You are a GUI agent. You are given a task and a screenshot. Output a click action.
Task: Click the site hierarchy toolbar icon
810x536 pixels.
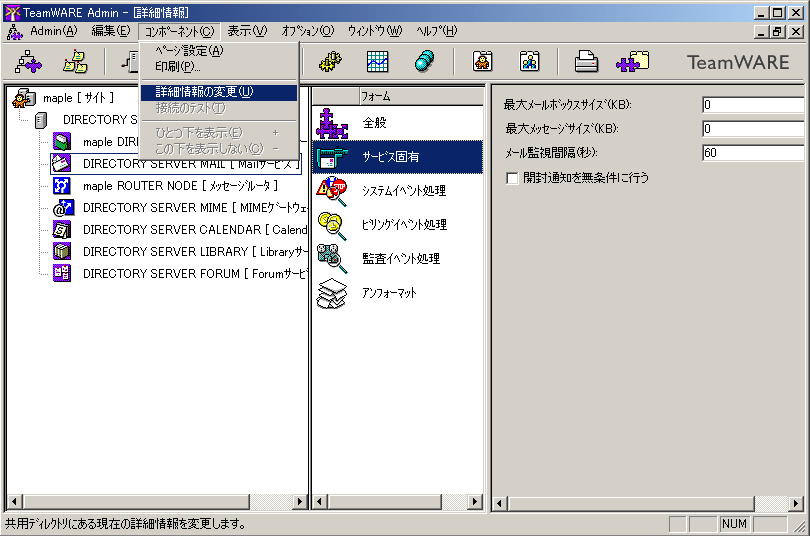tap(28, 61)
